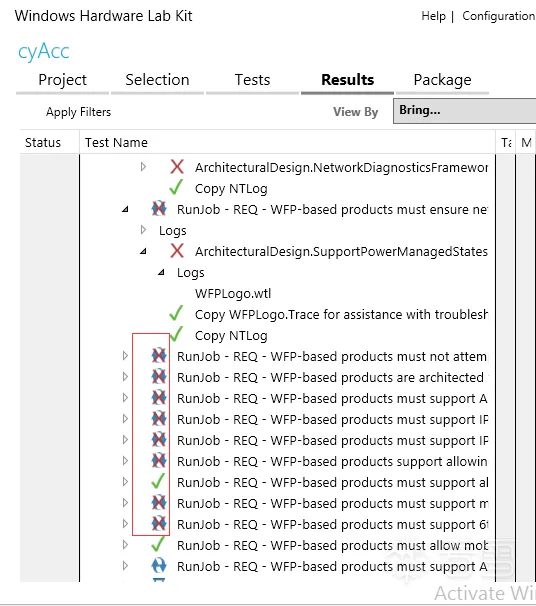This screenshot has height=606, width=536.
Task: Click the Apply Filters button
Action: (78, 112)
